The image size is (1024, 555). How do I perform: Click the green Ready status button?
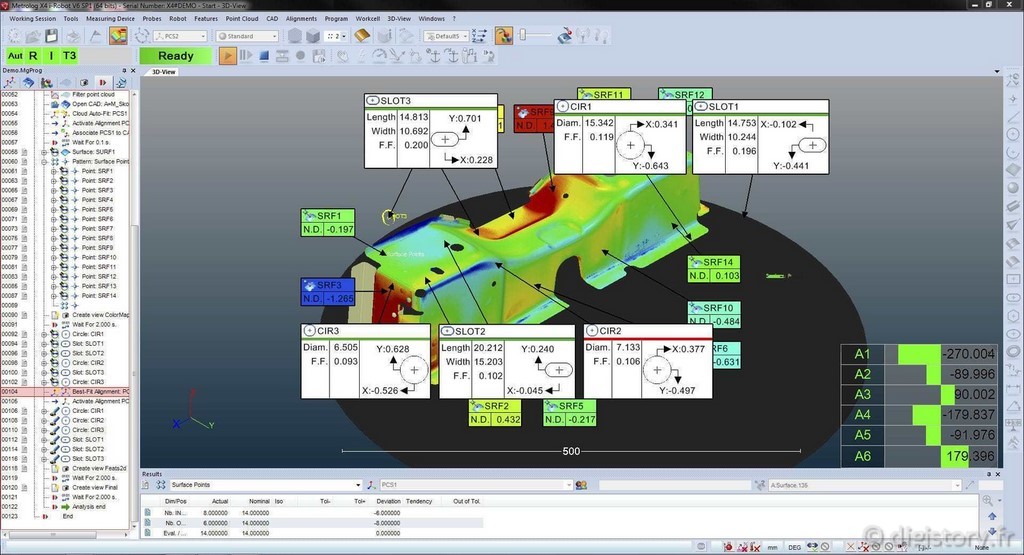click(x=176, y=56)
